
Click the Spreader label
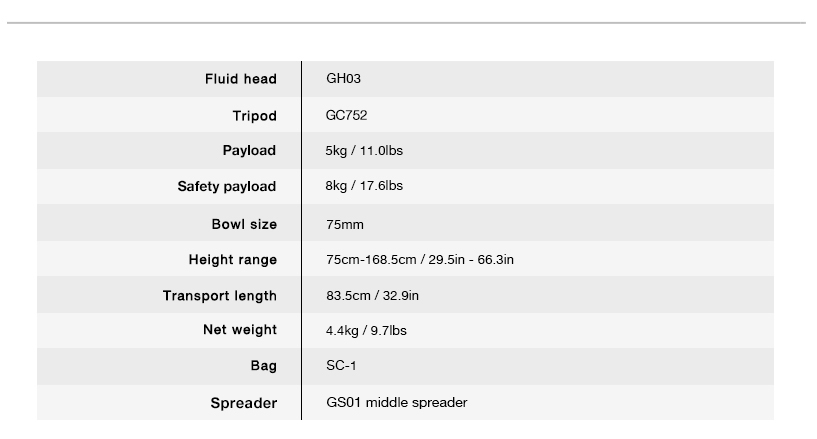pyautogui.click(x=244, y=403)
